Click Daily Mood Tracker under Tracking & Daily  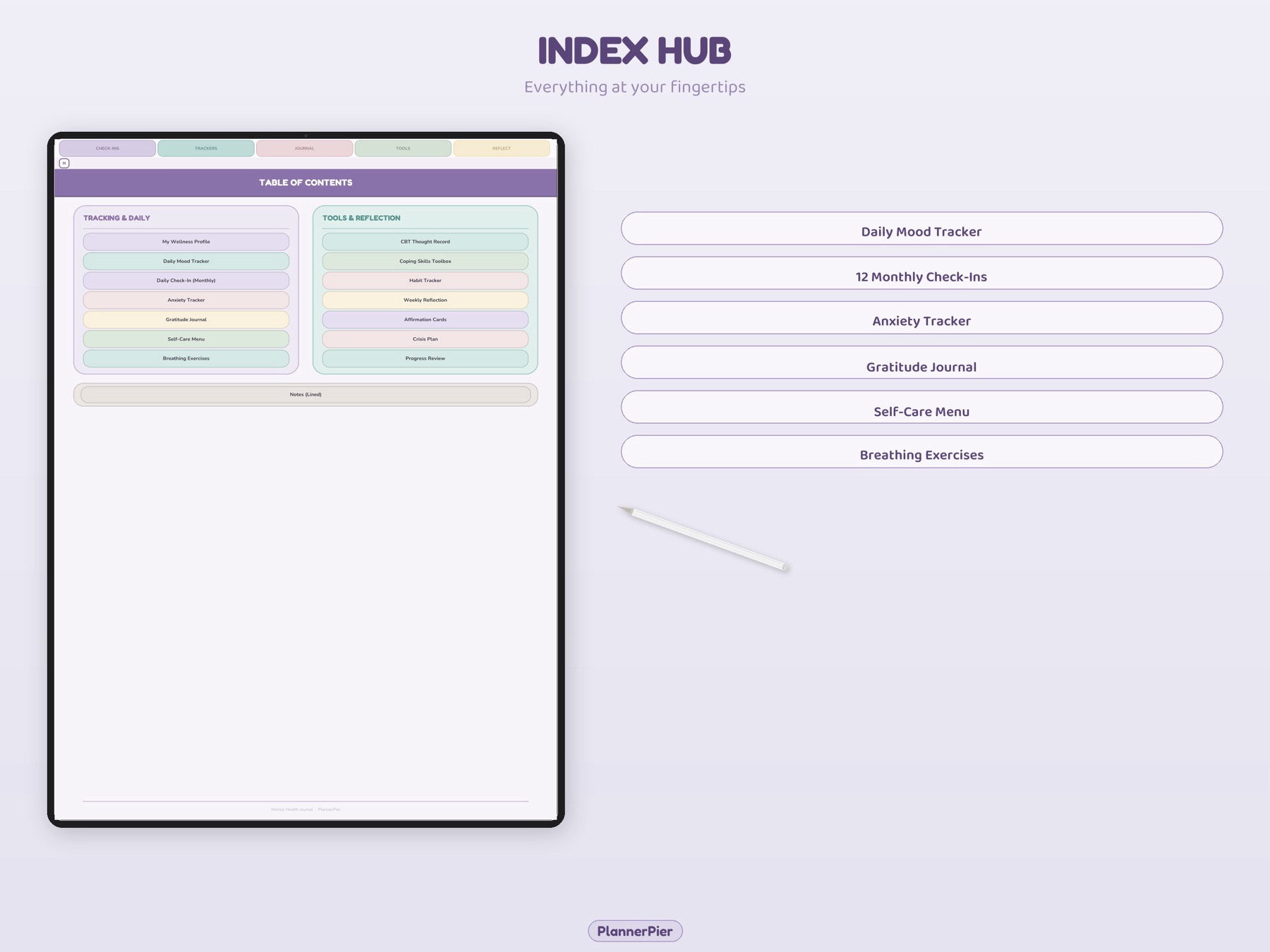[186, 260]
